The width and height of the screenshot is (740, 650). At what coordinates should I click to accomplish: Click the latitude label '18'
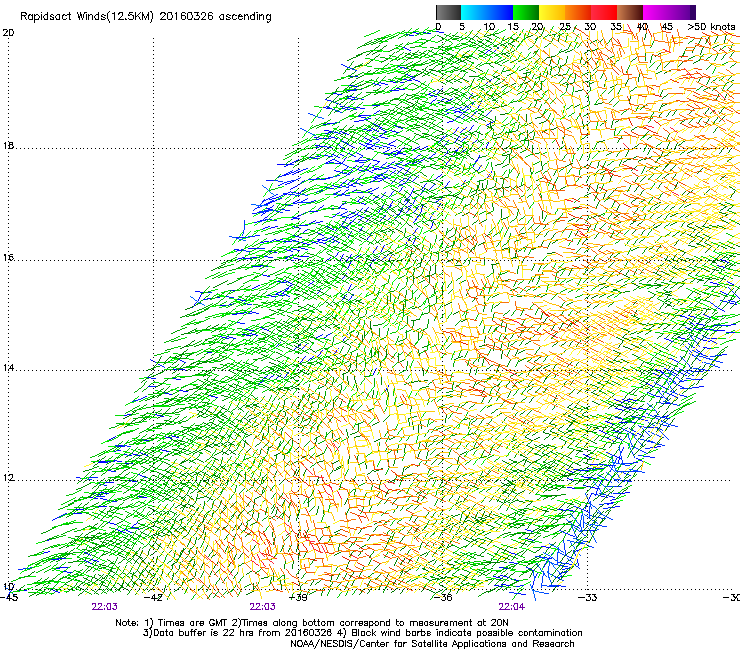8,145
